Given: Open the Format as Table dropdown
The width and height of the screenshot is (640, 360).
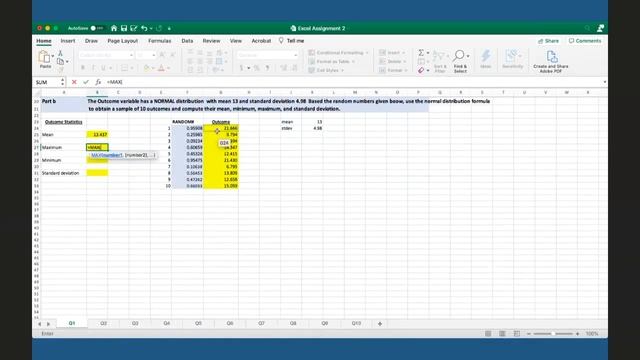Looking at the screenshot, I should [x=332, y=62].
